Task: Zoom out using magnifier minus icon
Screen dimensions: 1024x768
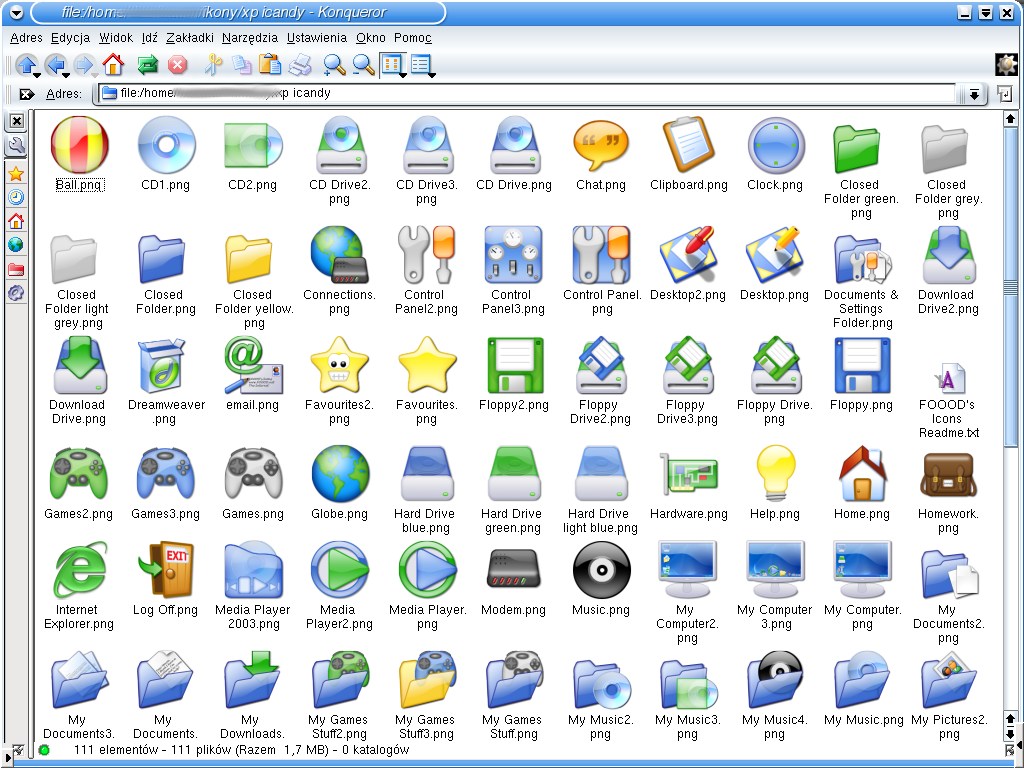Action: pyautogui.click(x=364, y=64)
